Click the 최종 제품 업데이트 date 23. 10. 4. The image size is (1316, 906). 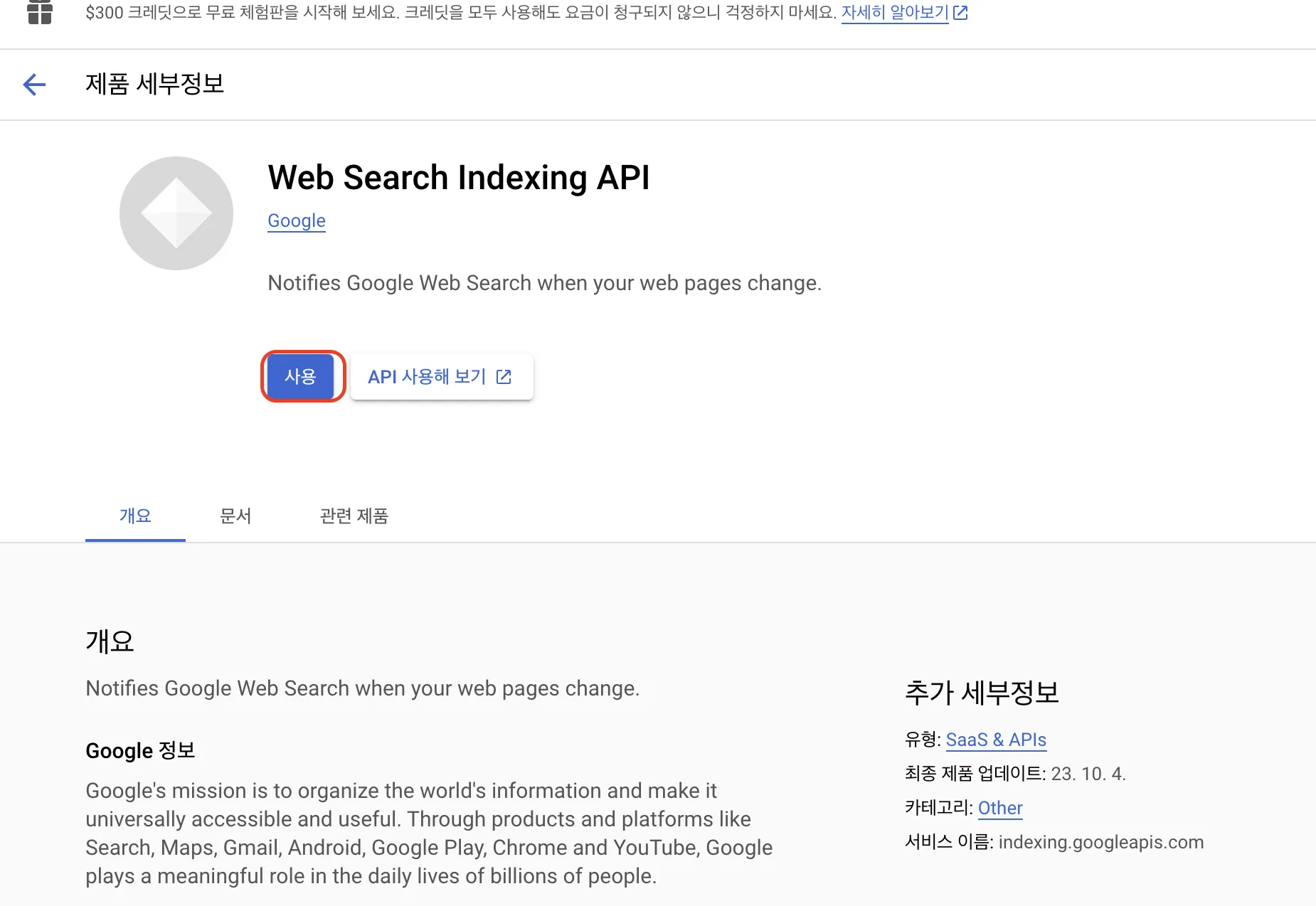click(x=1088, y=774)
